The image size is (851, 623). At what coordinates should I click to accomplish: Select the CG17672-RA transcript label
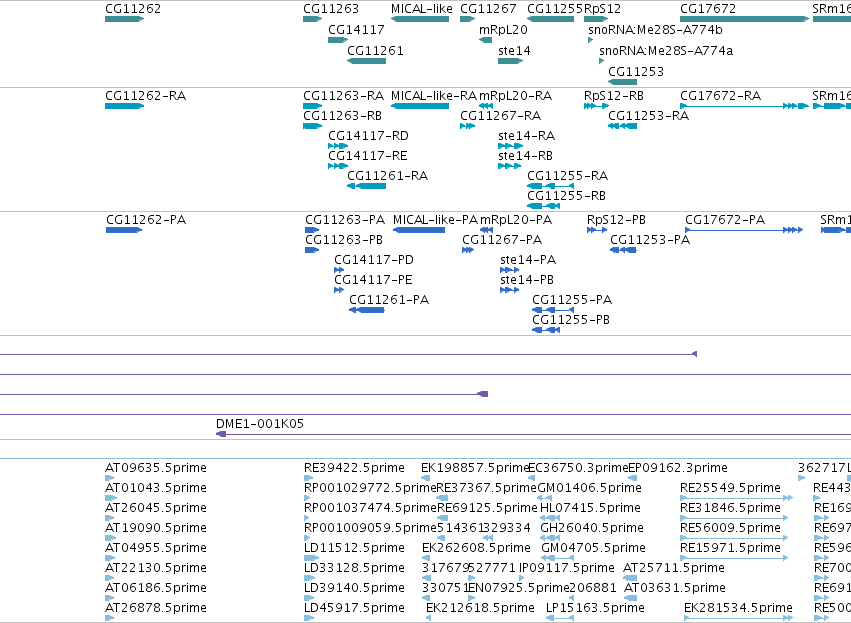point(720,96)
